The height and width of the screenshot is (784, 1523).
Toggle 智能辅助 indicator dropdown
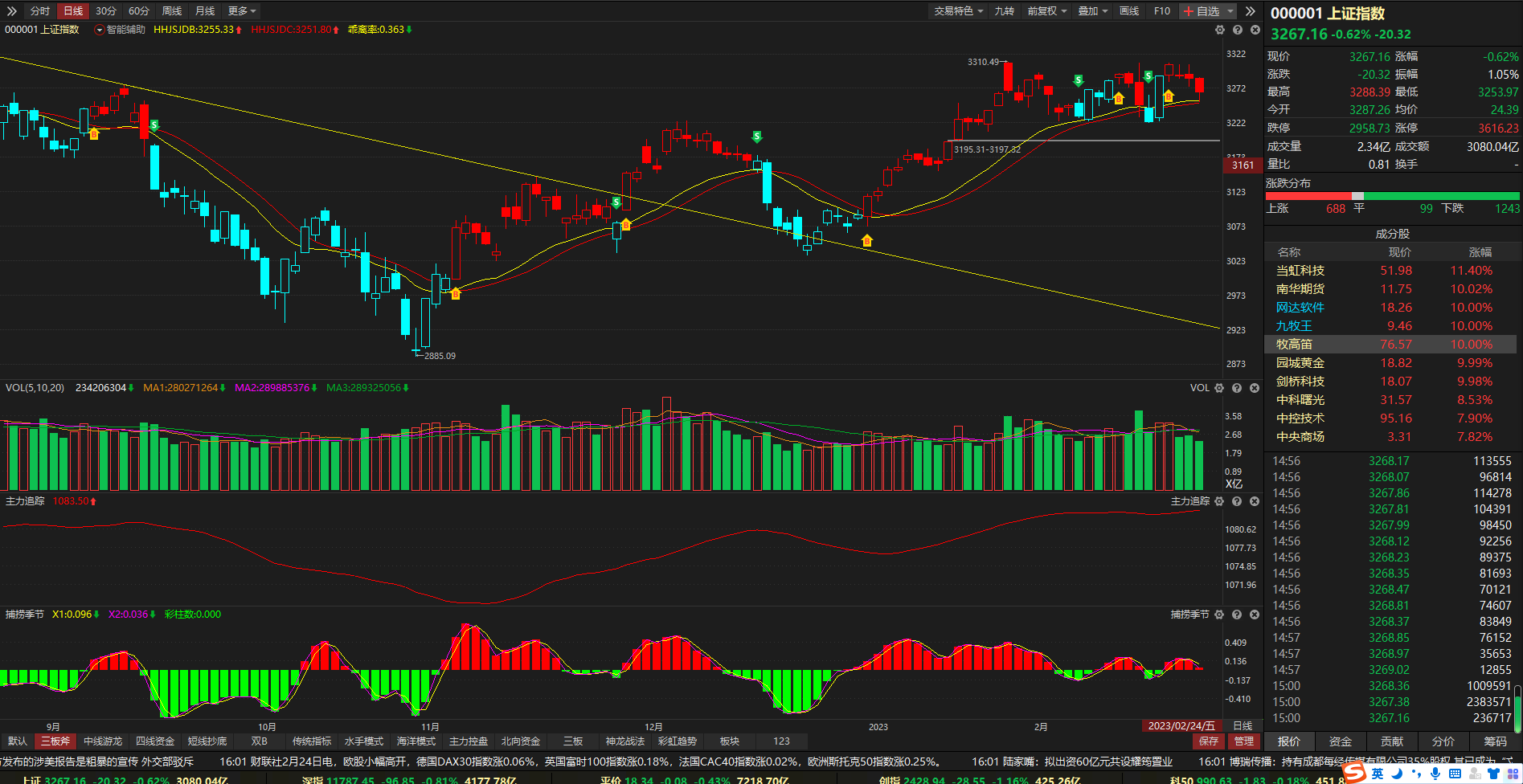click(x=100, y=30)
